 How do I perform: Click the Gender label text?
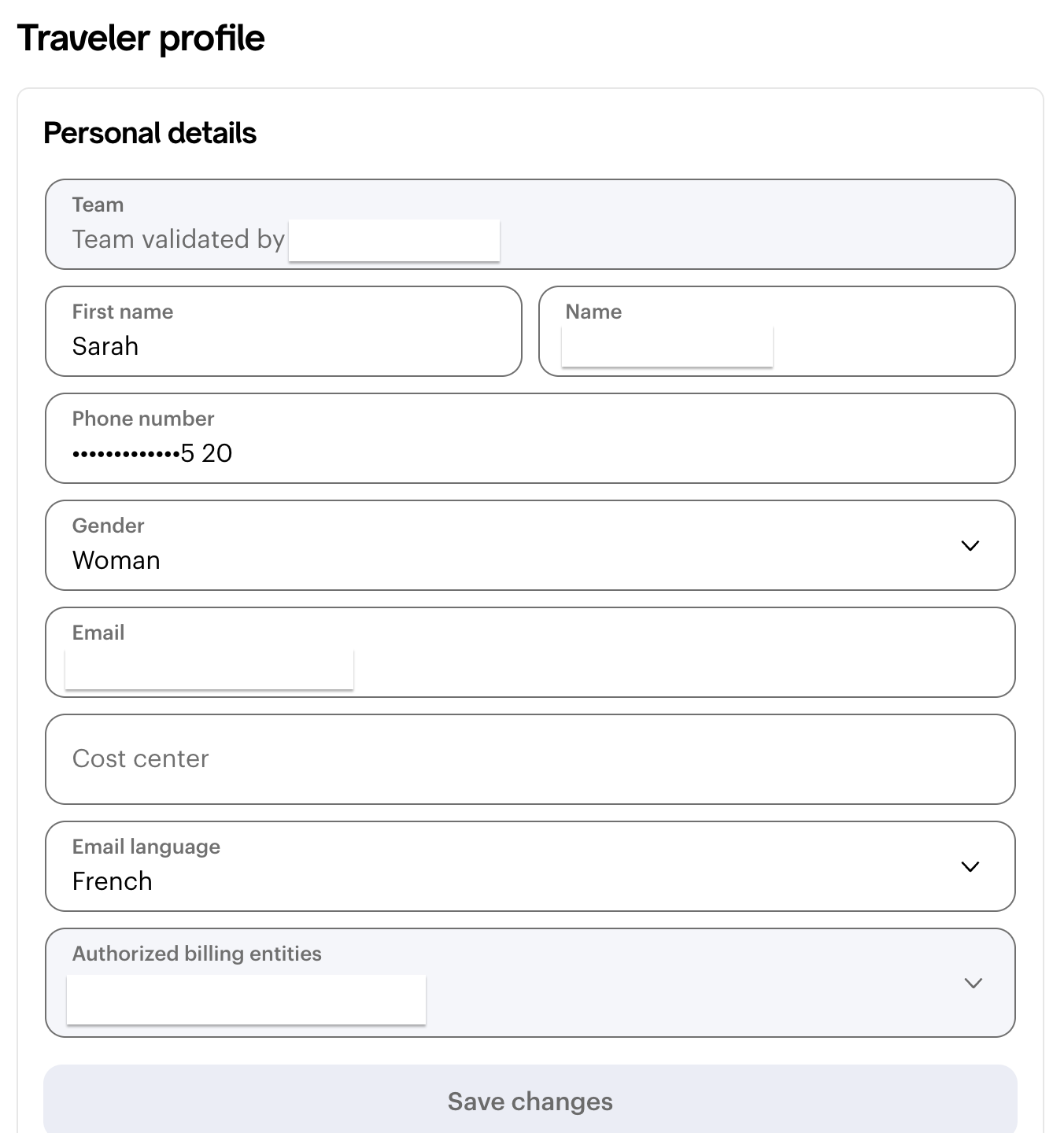109,526
